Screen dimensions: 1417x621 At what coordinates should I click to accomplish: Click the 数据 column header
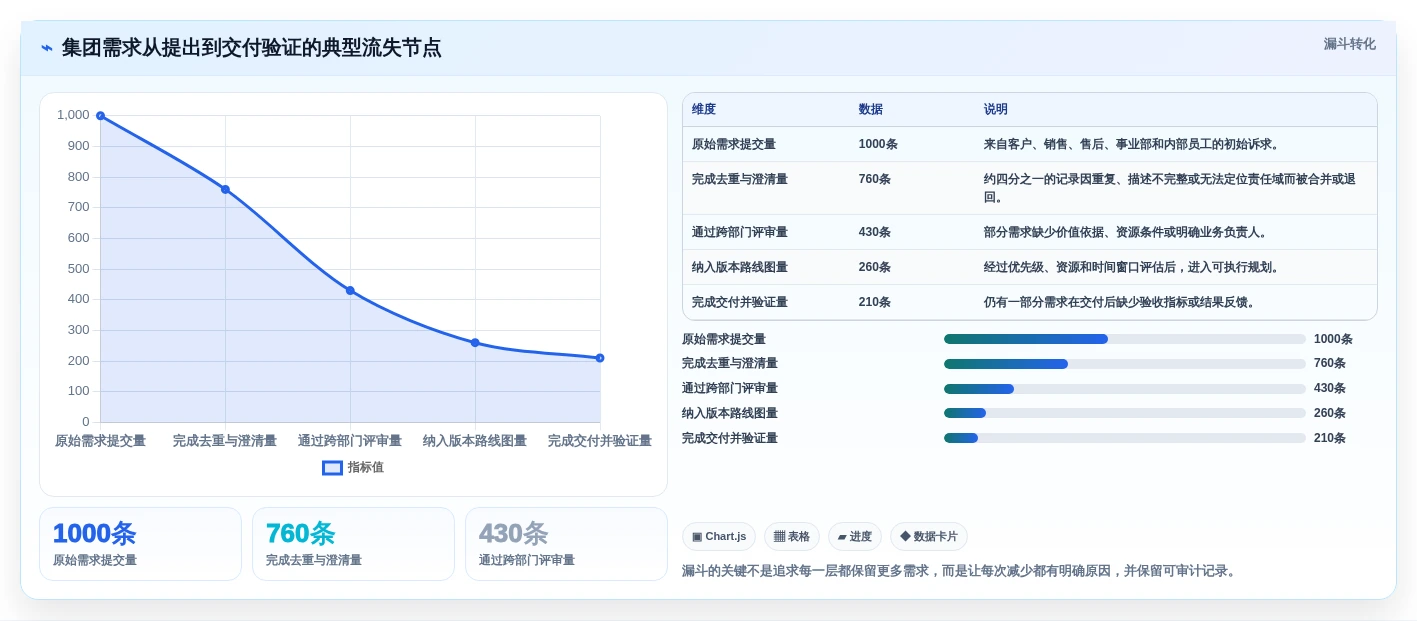tap(871, 110)
